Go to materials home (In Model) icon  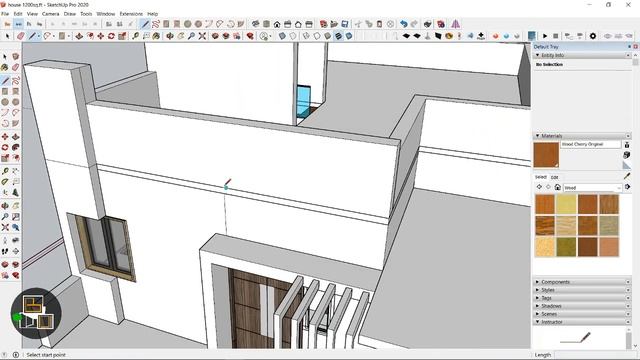(558, 187)
